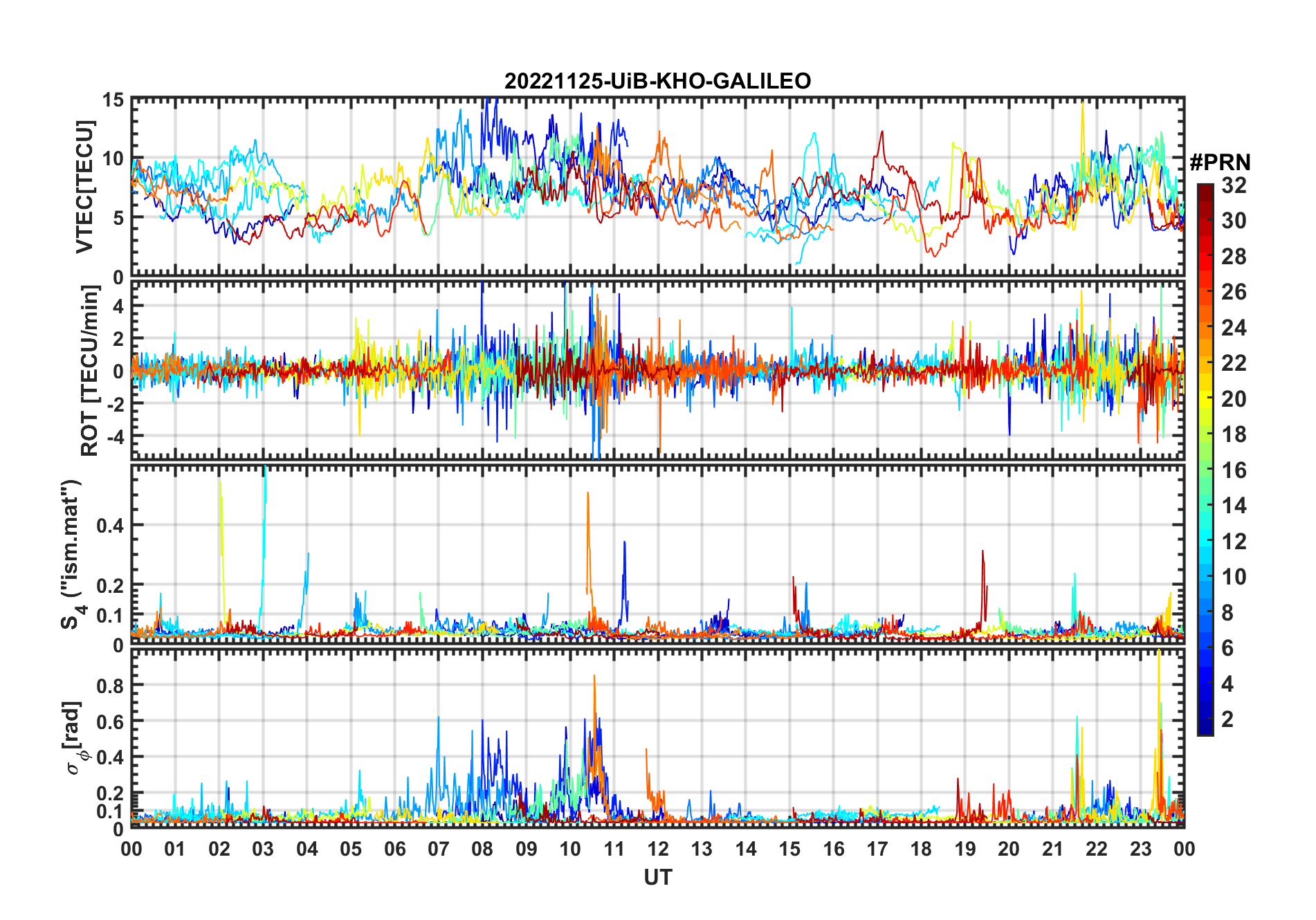
Task: Click colorbar tick label 26
Action: point(1234,292)
